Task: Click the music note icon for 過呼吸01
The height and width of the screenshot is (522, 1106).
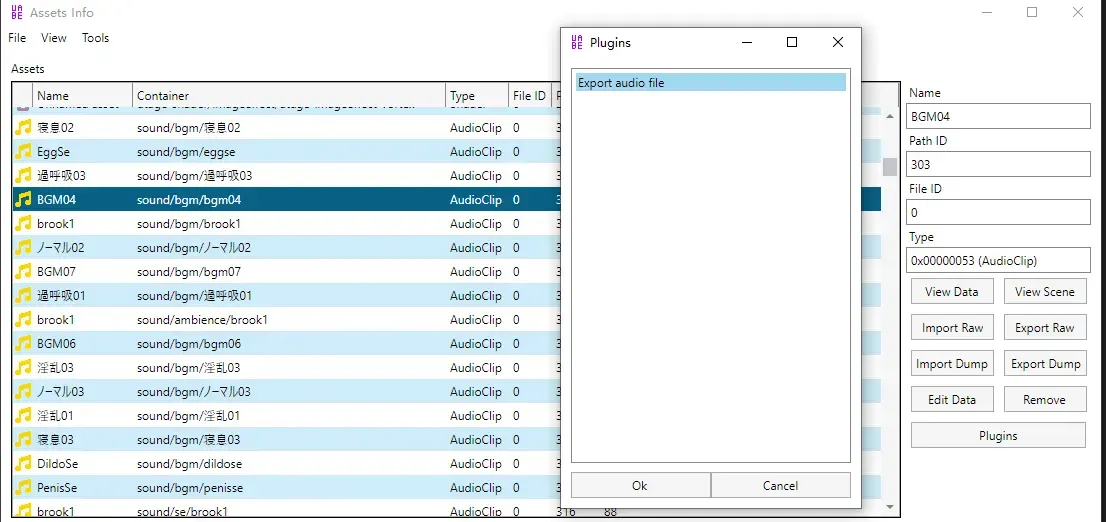Action: (x=24, y=296)
